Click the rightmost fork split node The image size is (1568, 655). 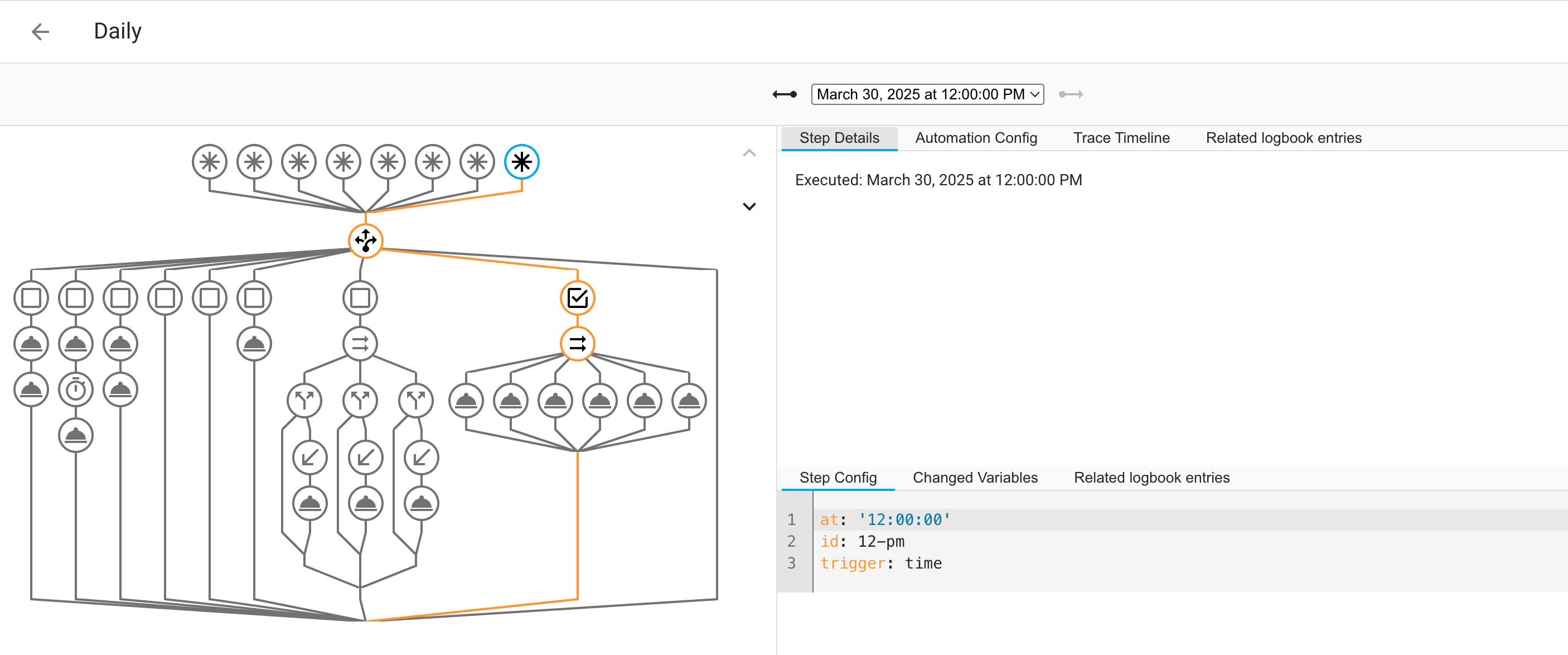point(416,401)
